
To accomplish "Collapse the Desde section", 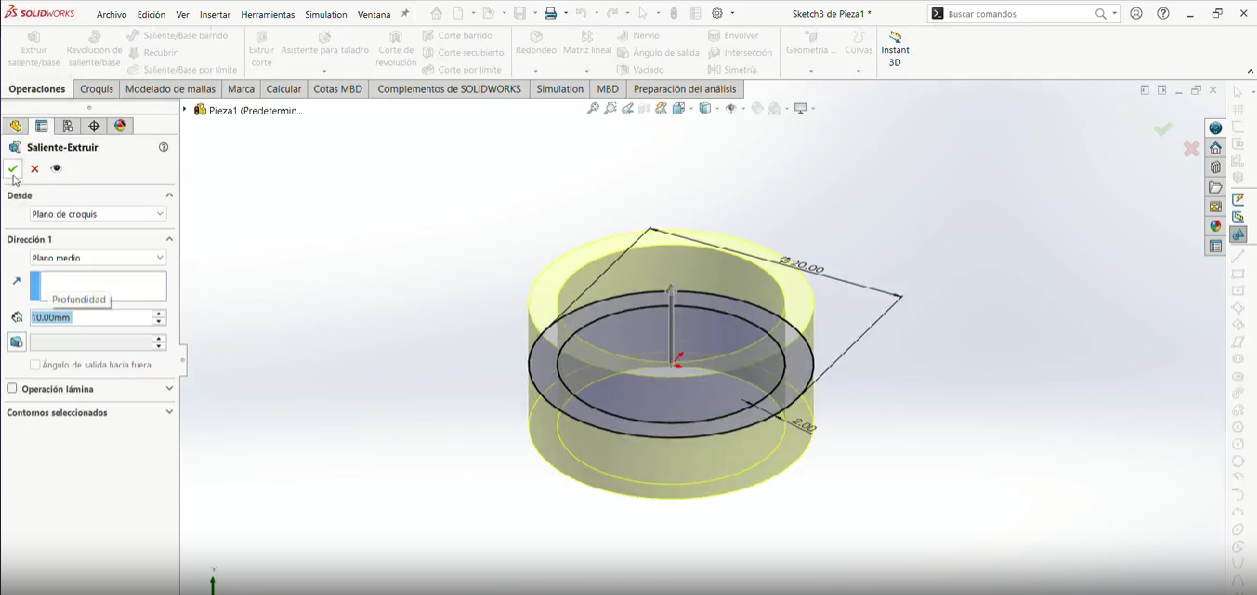I will coord(169,195).
